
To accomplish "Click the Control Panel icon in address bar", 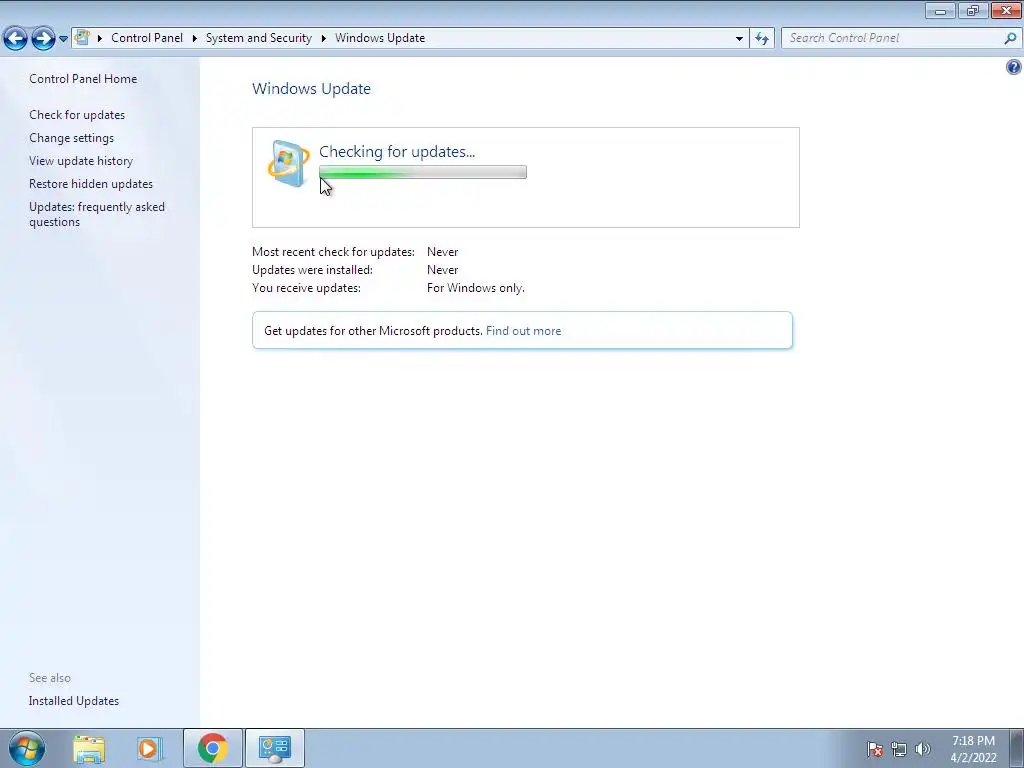I will click(x=82, y=37).
